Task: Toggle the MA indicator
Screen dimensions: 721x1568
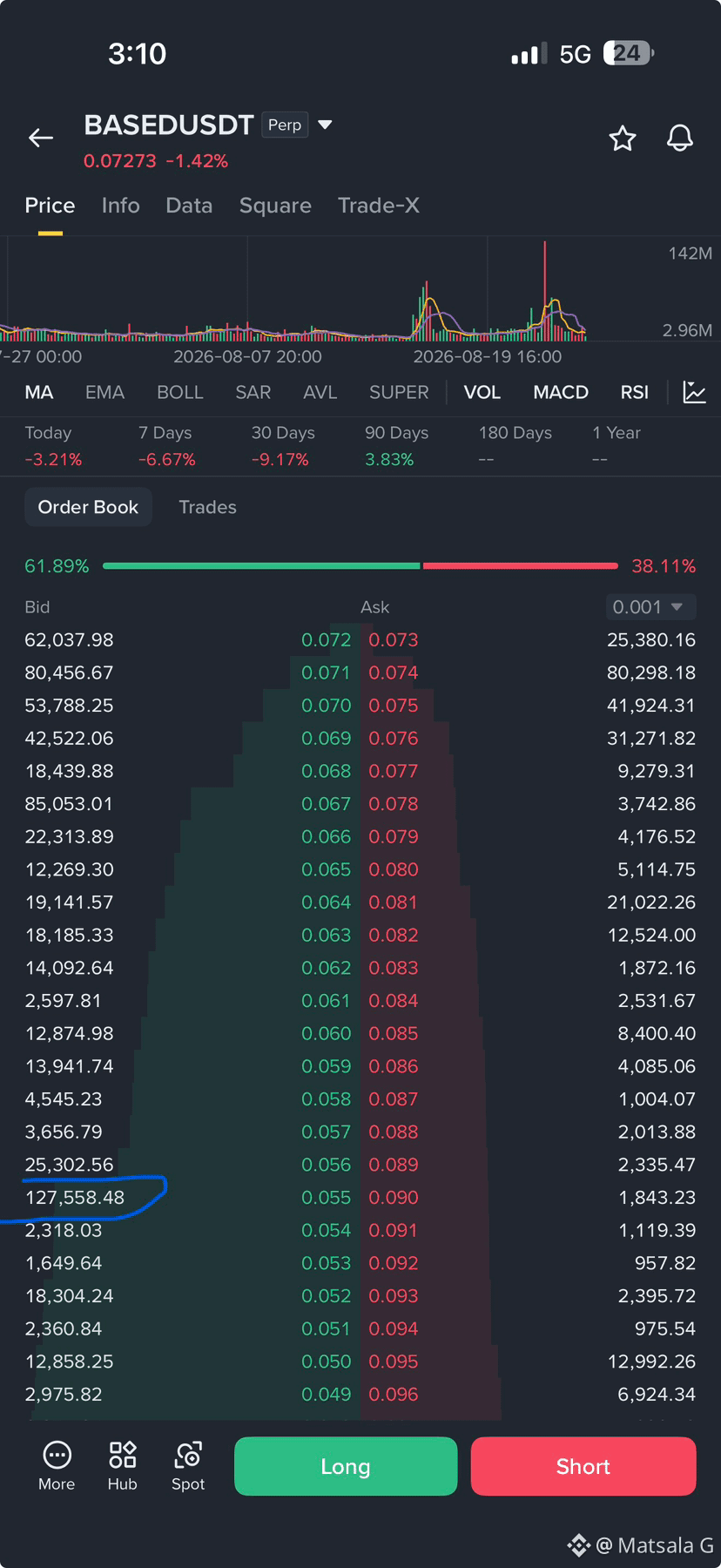Action: pyautogui.click(x=39, y=392)
